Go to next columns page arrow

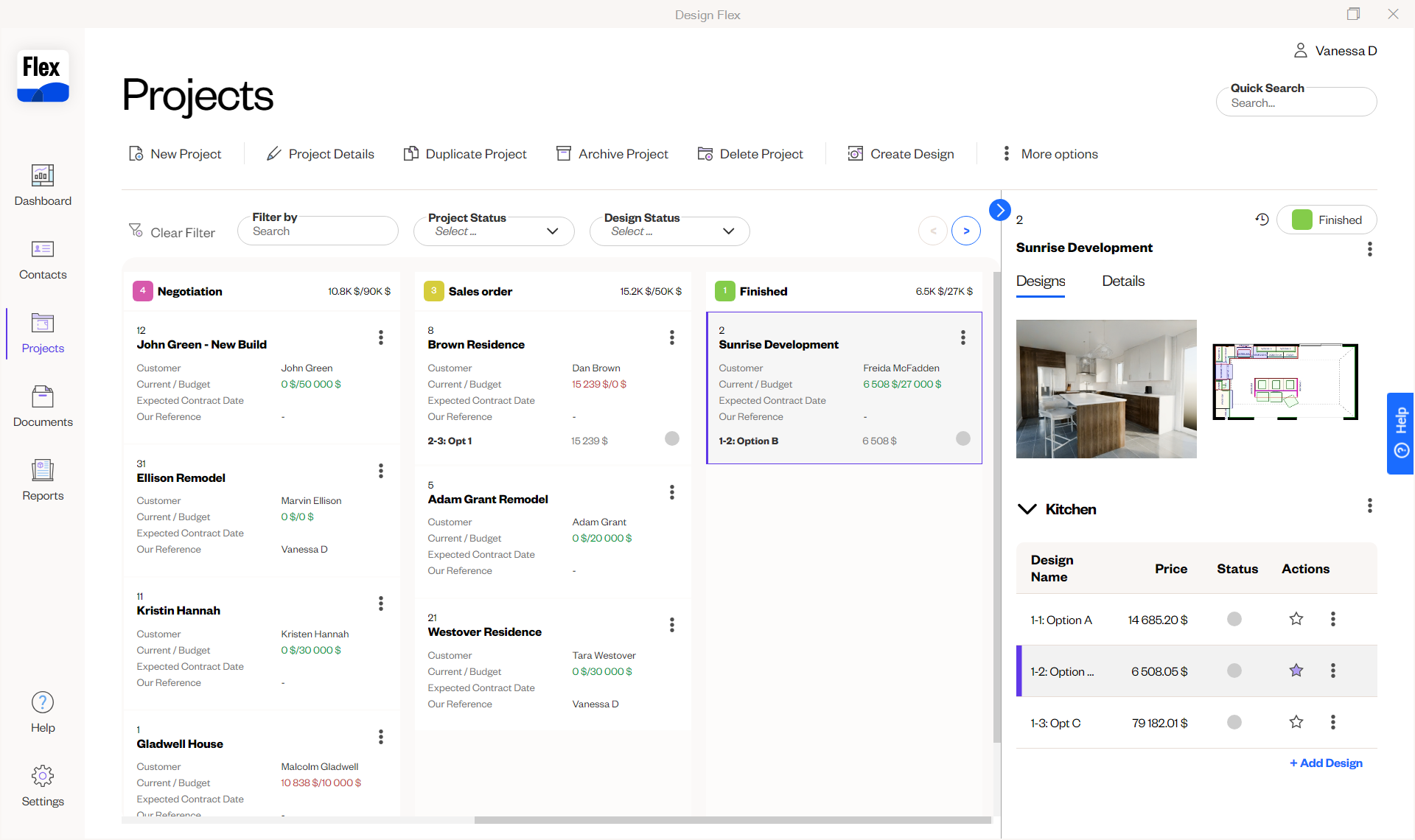point(966,231)
